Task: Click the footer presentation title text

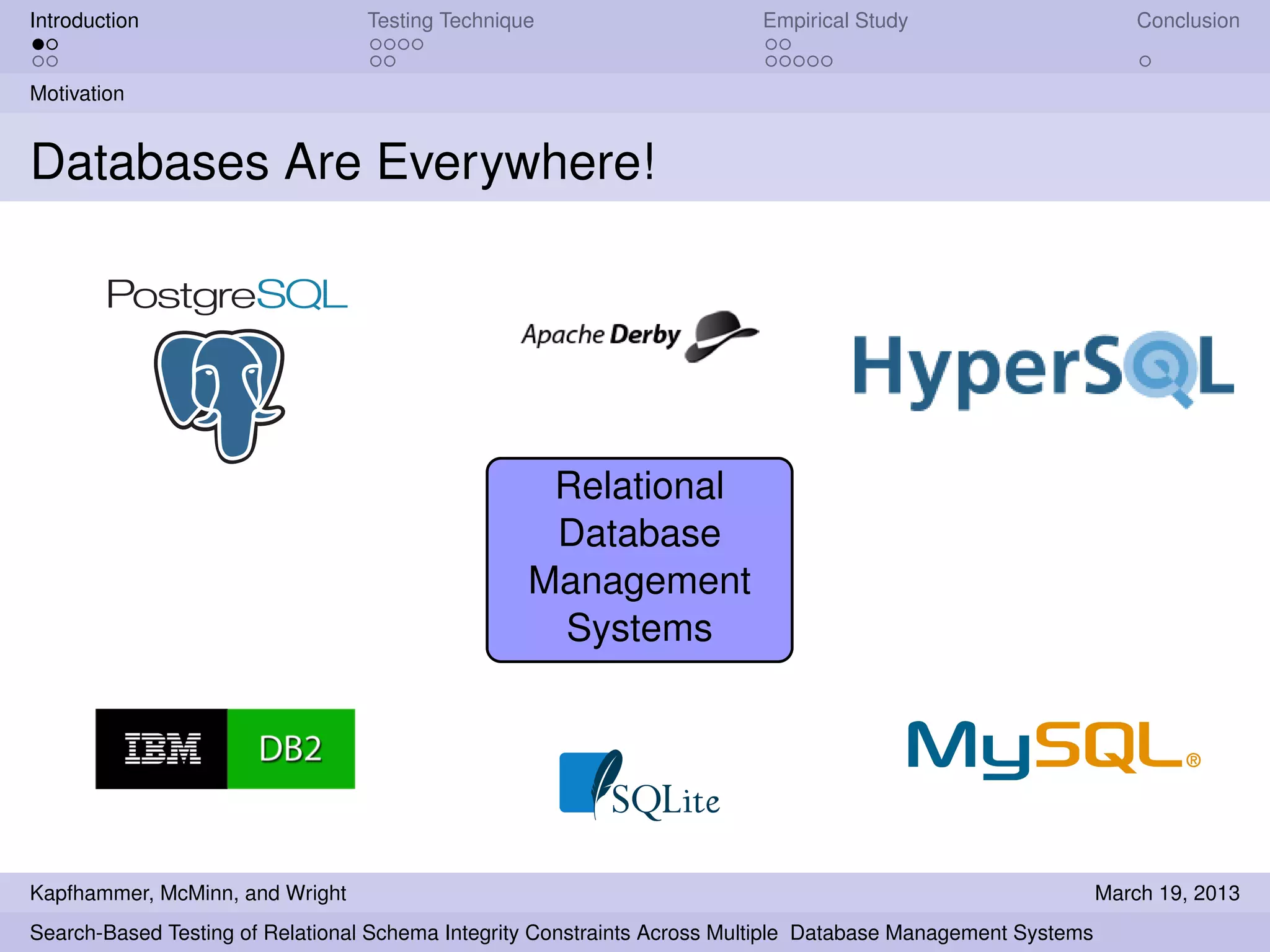Action: click(561, 932)
